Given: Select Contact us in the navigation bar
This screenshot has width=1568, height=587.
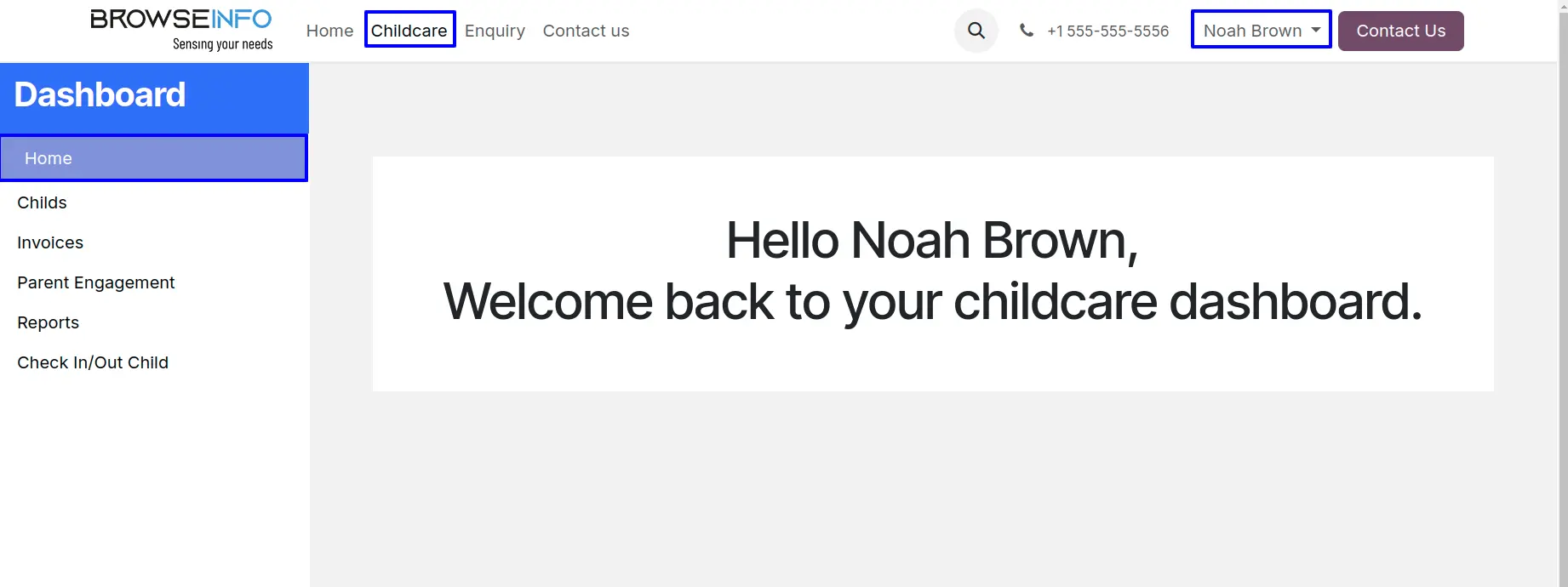Looking at the screenshot, I should (x=586, y=31).
